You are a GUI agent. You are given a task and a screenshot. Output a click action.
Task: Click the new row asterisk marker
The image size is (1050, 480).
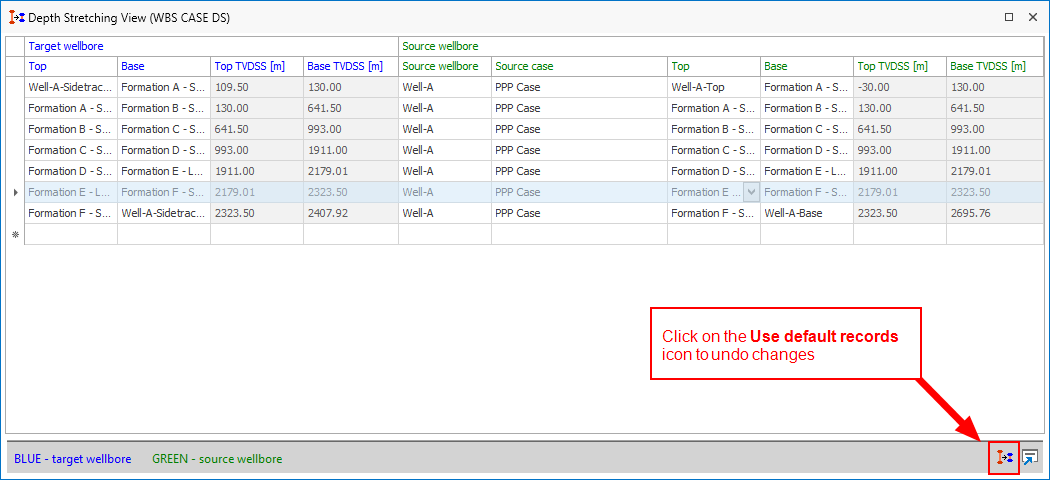pos(15,234)
